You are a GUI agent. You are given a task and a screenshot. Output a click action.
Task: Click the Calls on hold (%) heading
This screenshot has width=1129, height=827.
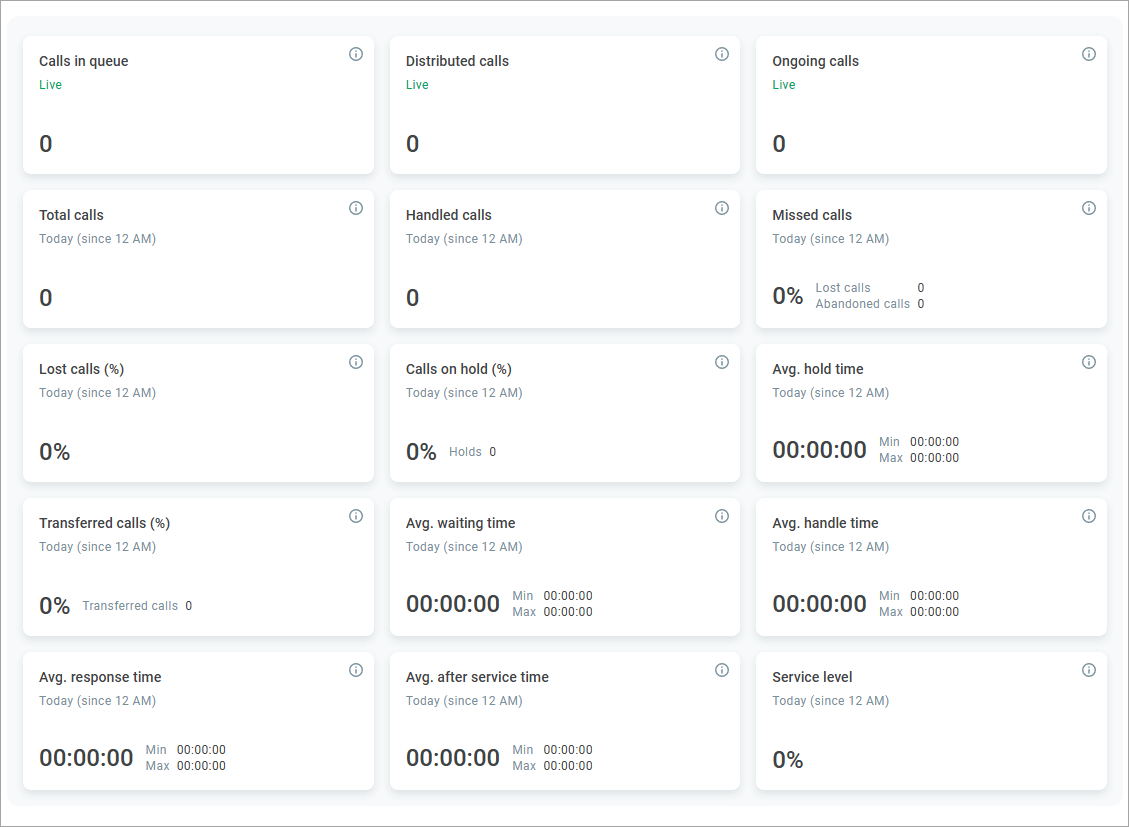click(x=459, y=369)
